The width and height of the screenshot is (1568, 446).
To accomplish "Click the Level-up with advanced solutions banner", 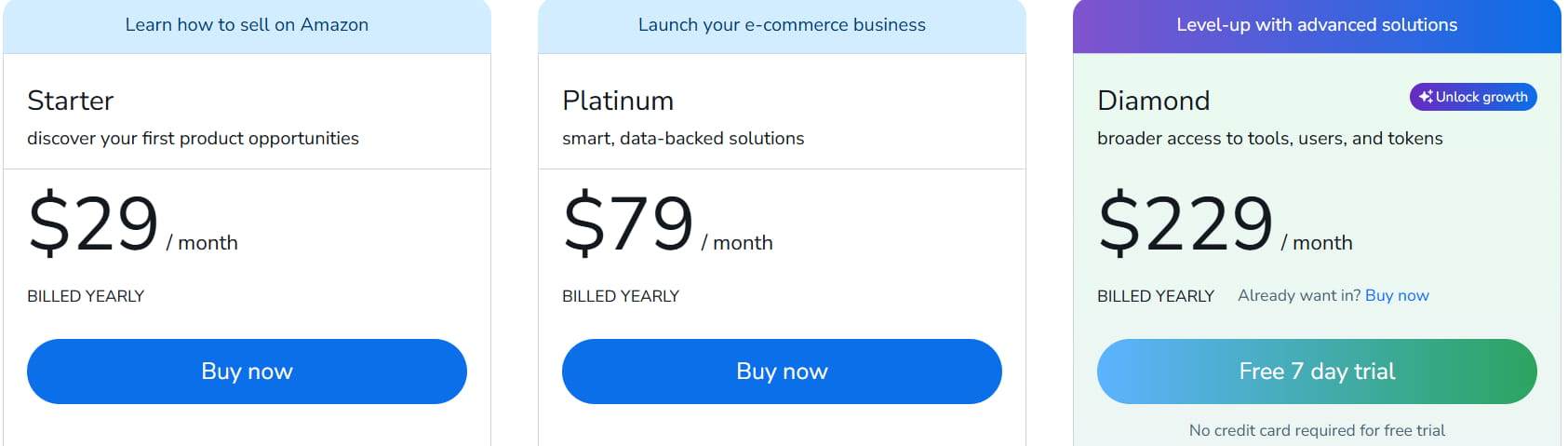I will [x=1316, y=25].
